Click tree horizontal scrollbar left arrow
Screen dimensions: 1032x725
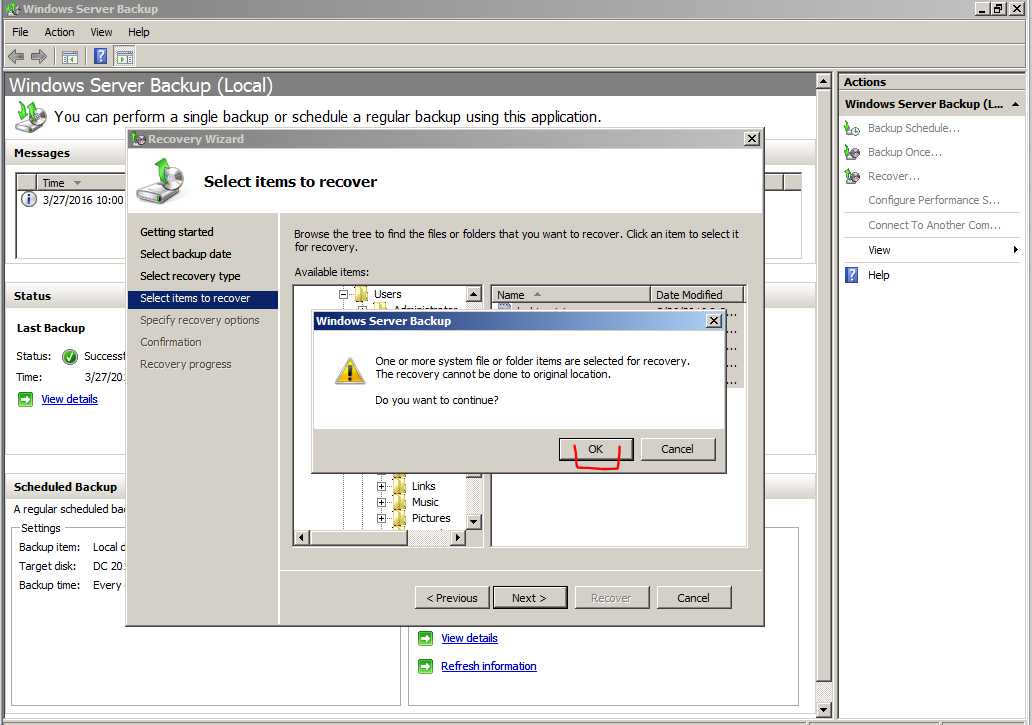(301, 538)
